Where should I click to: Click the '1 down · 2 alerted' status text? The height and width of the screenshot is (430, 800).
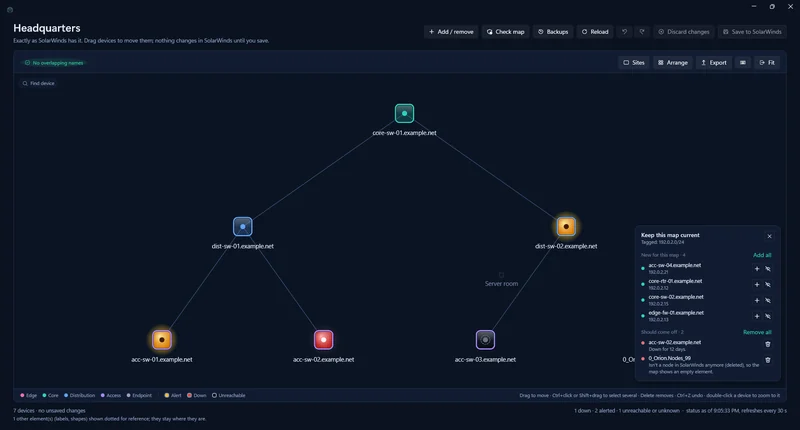tap(594, 411)
